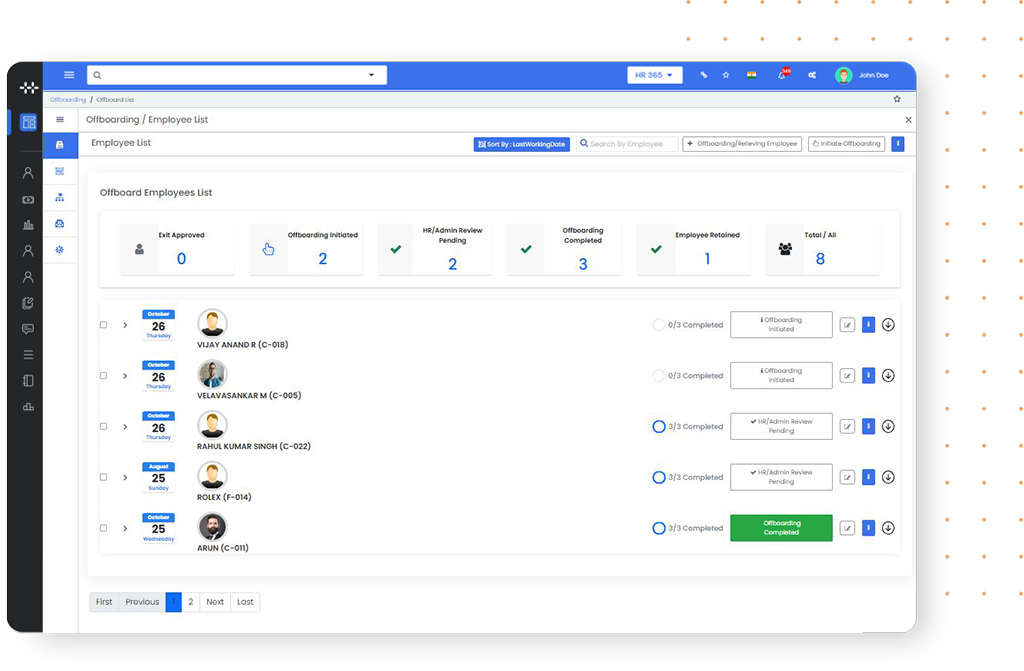This screenshot has width=1024, height=671.
Task: Select the star favorites icon in the blue bar
Action: [x=725, y=74]
